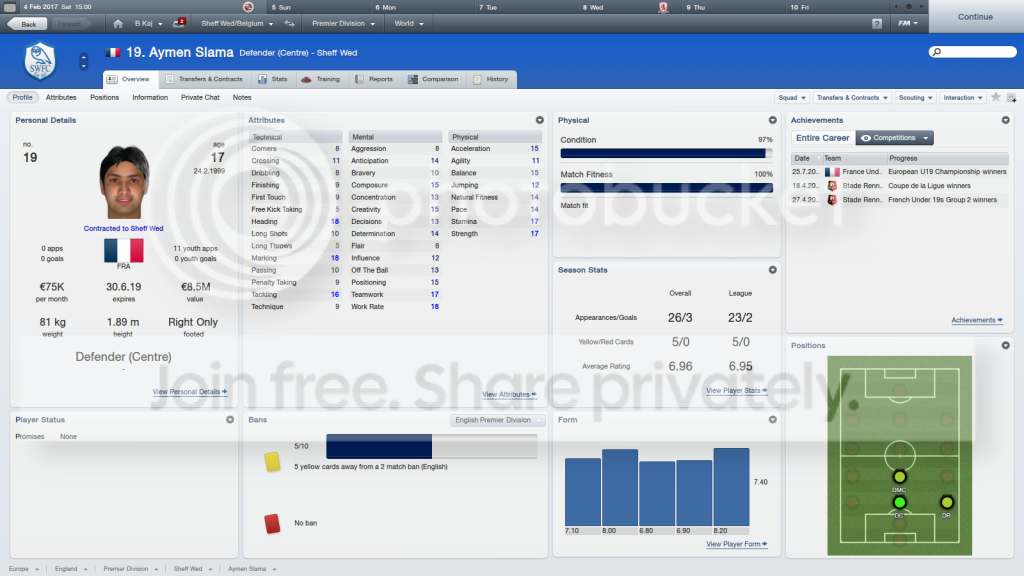Expand the Interaction actions dropdown
The image size is (1024, 576).
[x=963, y=98]
